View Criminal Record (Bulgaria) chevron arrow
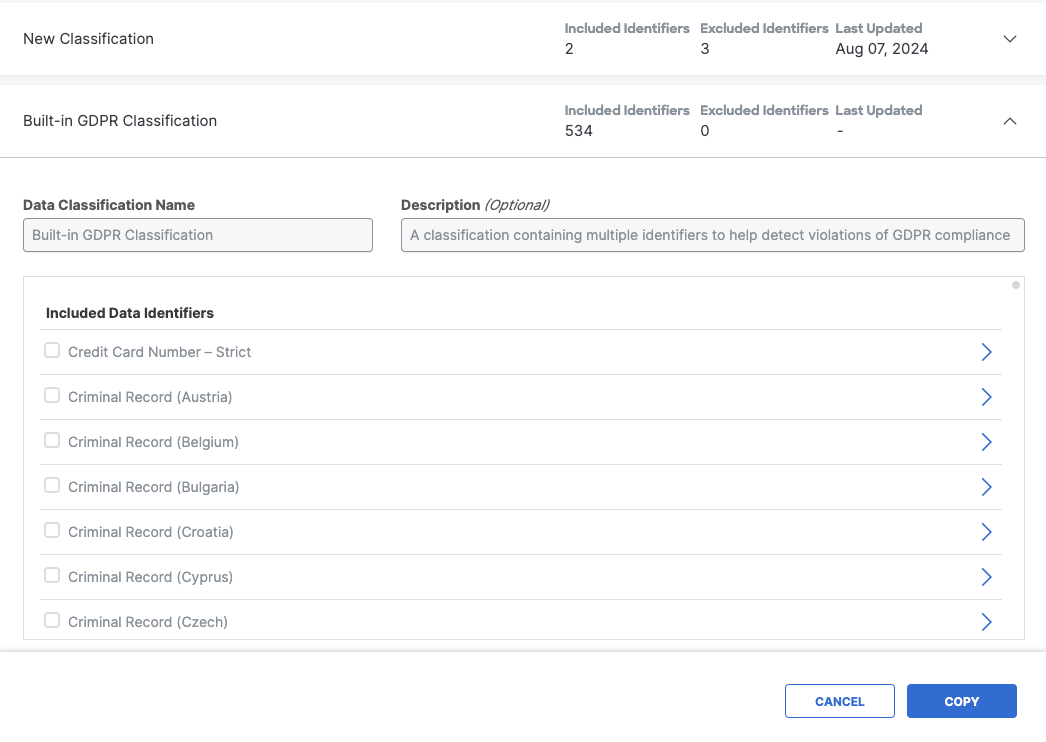Image resolution: width=1046 pixels, height=742 pixels. pos(986,487)
